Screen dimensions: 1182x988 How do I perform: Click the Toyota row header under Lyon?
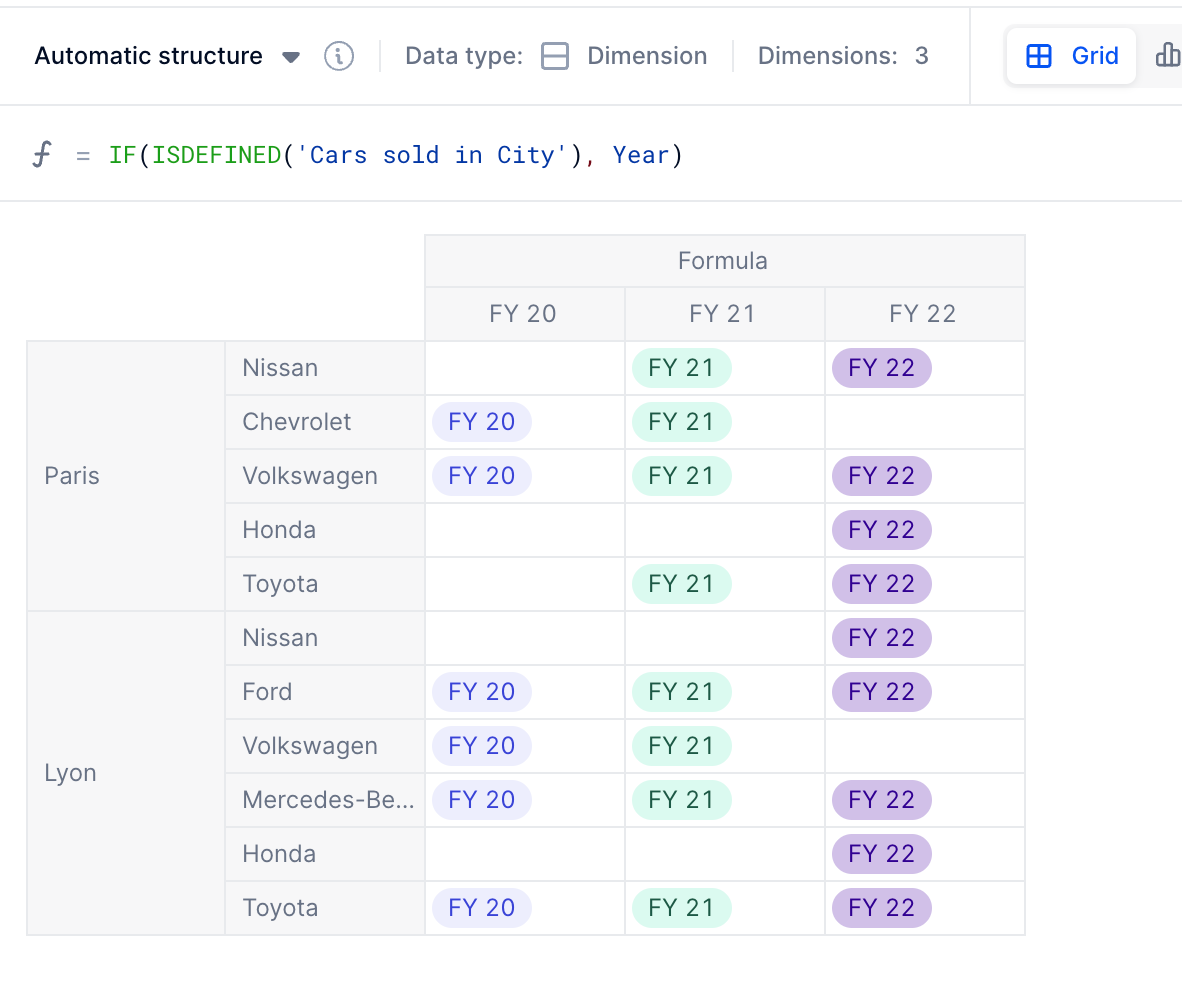click(325, 908)
